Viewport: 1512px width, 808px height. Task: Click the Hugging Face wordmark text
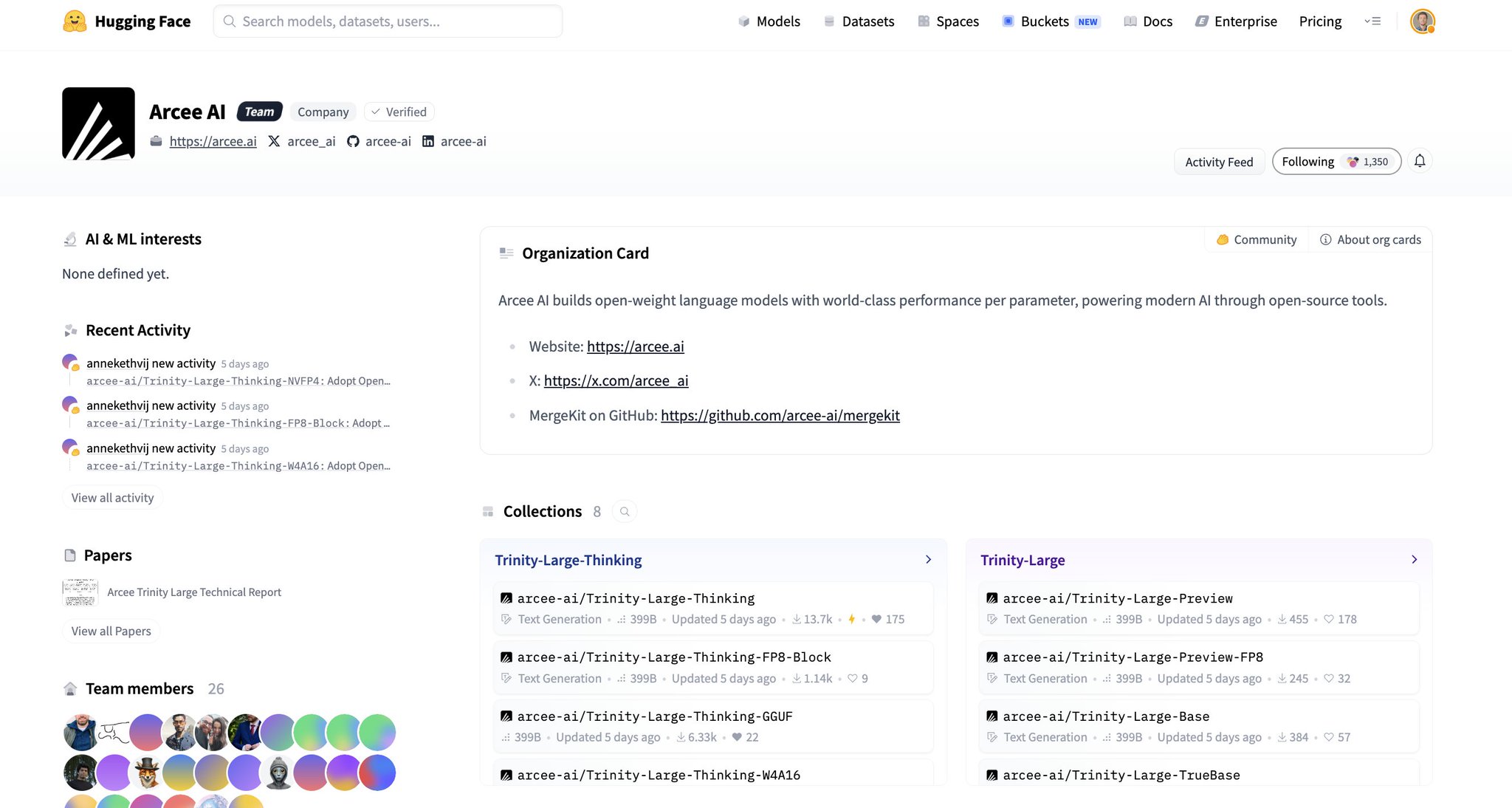[x=142, y=21]
